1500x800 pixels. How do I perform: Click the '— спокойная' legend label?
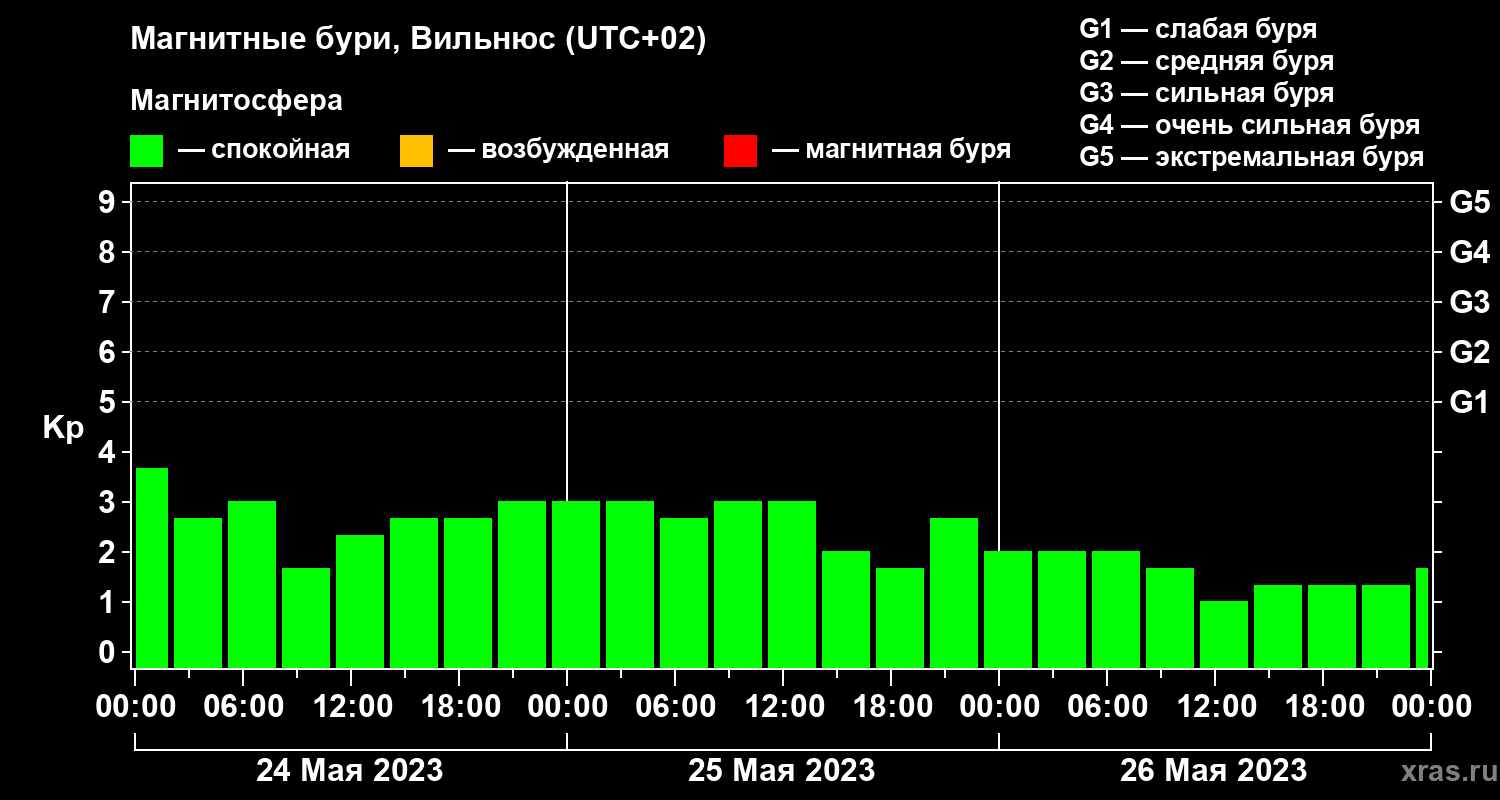tap(264, 150)
